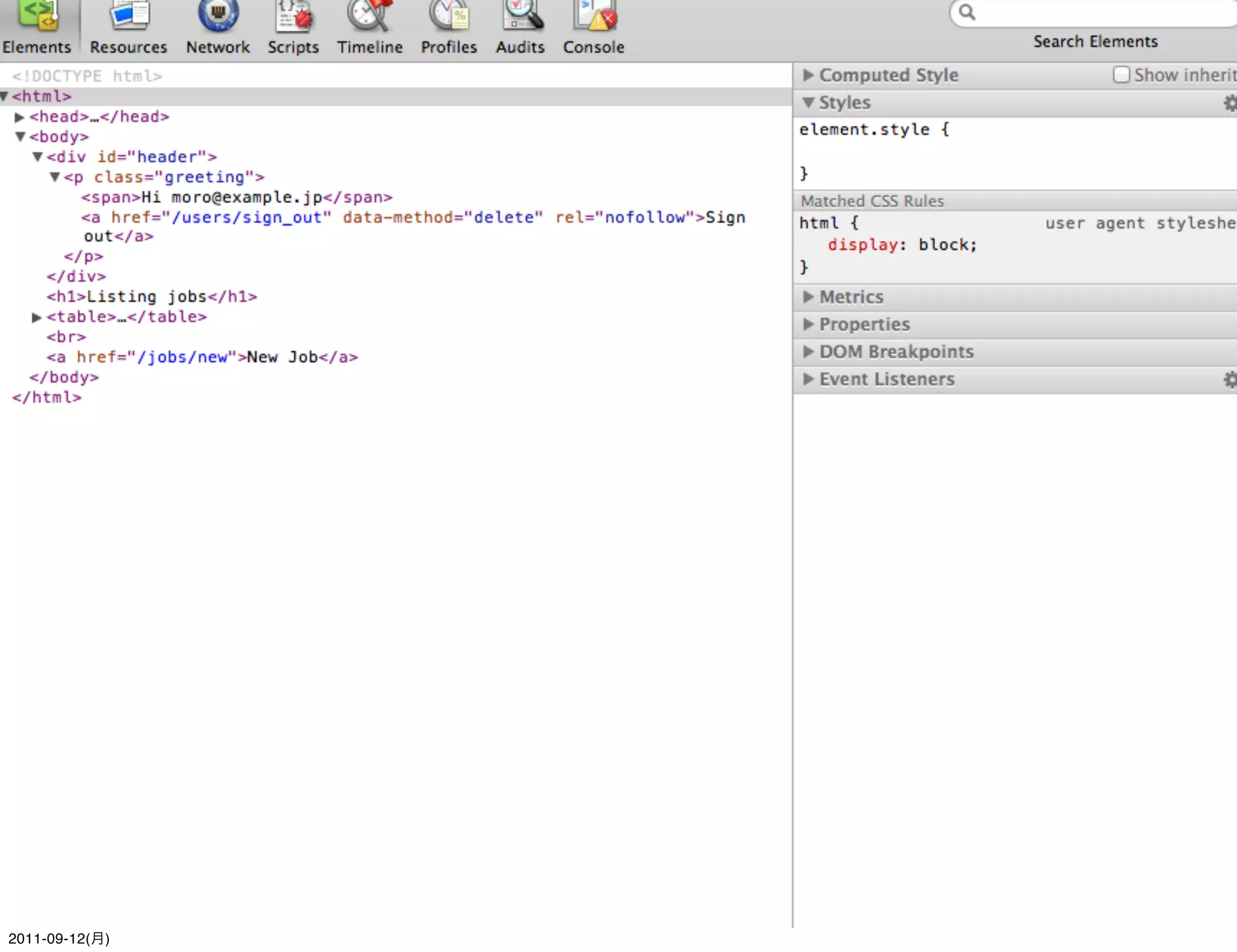Expand the collapsed table element node

[36, 317]
